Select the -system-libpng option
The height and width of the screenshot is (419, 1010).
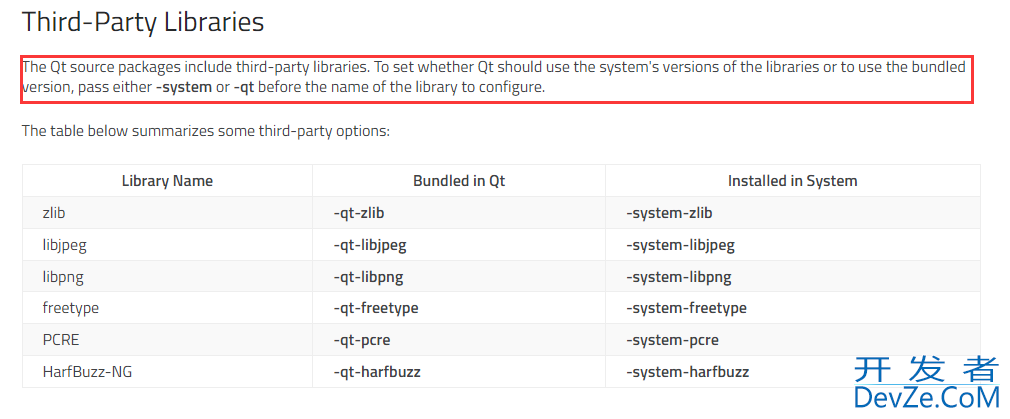tap(679, 277)
